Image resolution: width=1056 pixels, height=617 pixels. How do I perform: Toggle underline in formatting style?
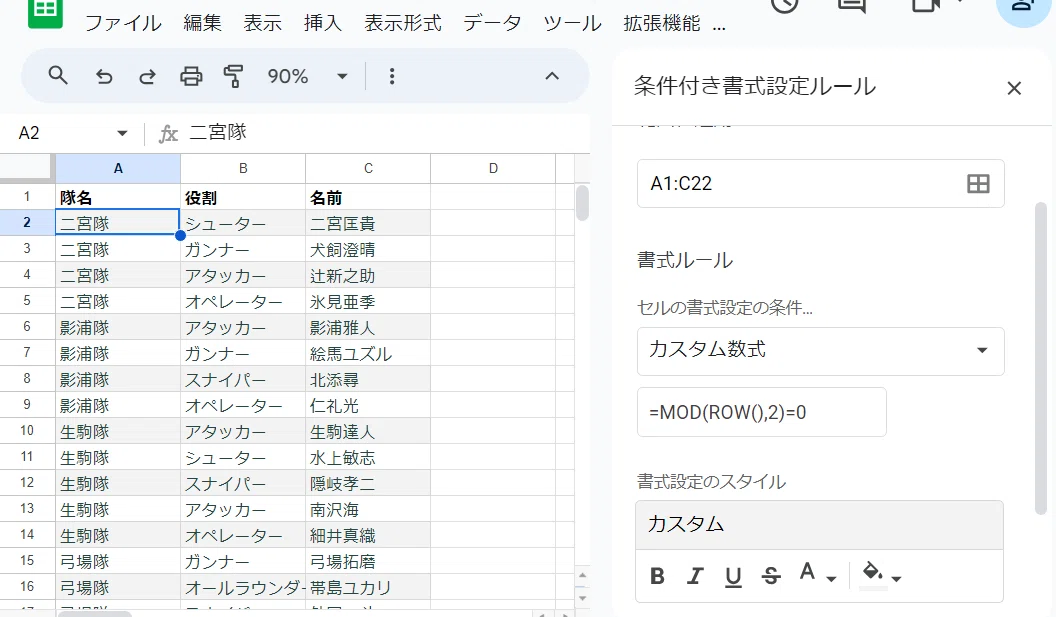(x=733, y=577)
